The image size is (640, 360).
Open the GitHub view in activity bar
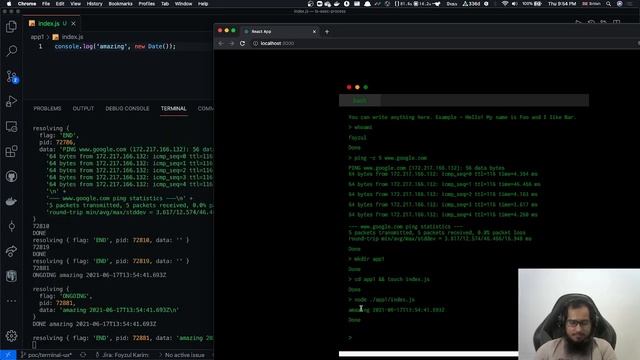pos(11,176)
